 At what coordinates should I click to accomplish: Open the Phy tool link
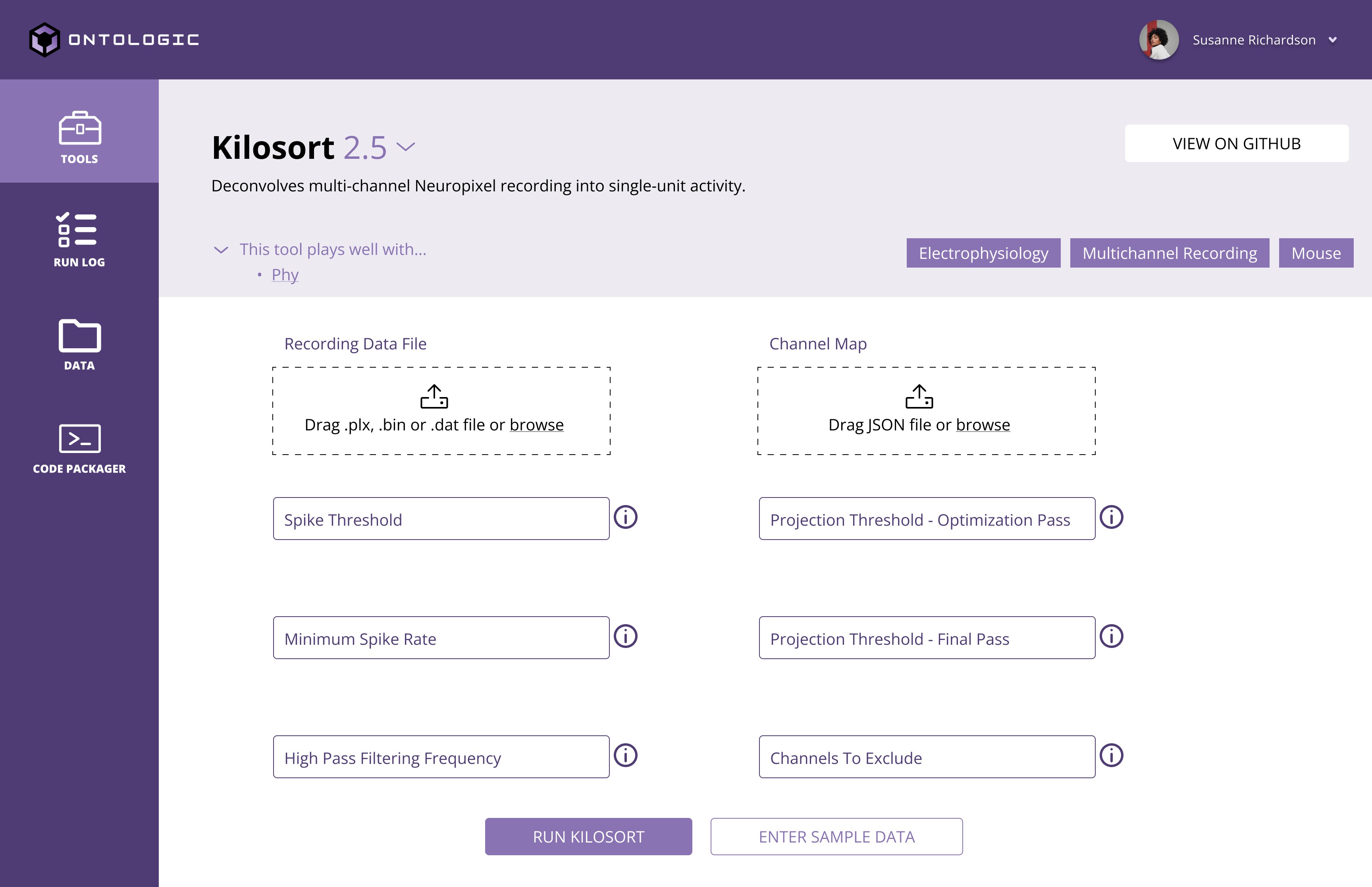285,275
